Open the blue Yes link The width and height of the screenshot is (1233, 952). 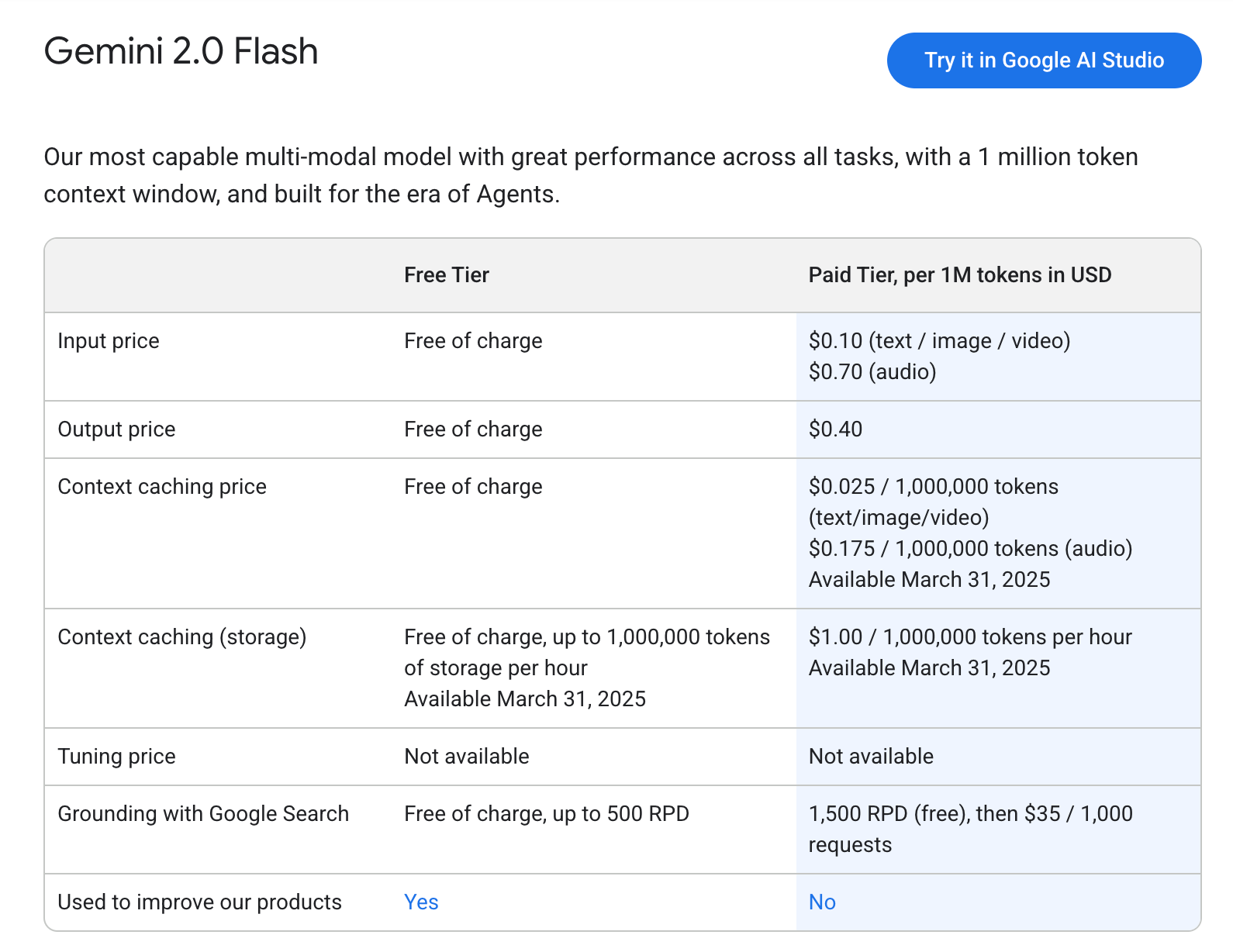pyautogui.click(x=421, y=902)
